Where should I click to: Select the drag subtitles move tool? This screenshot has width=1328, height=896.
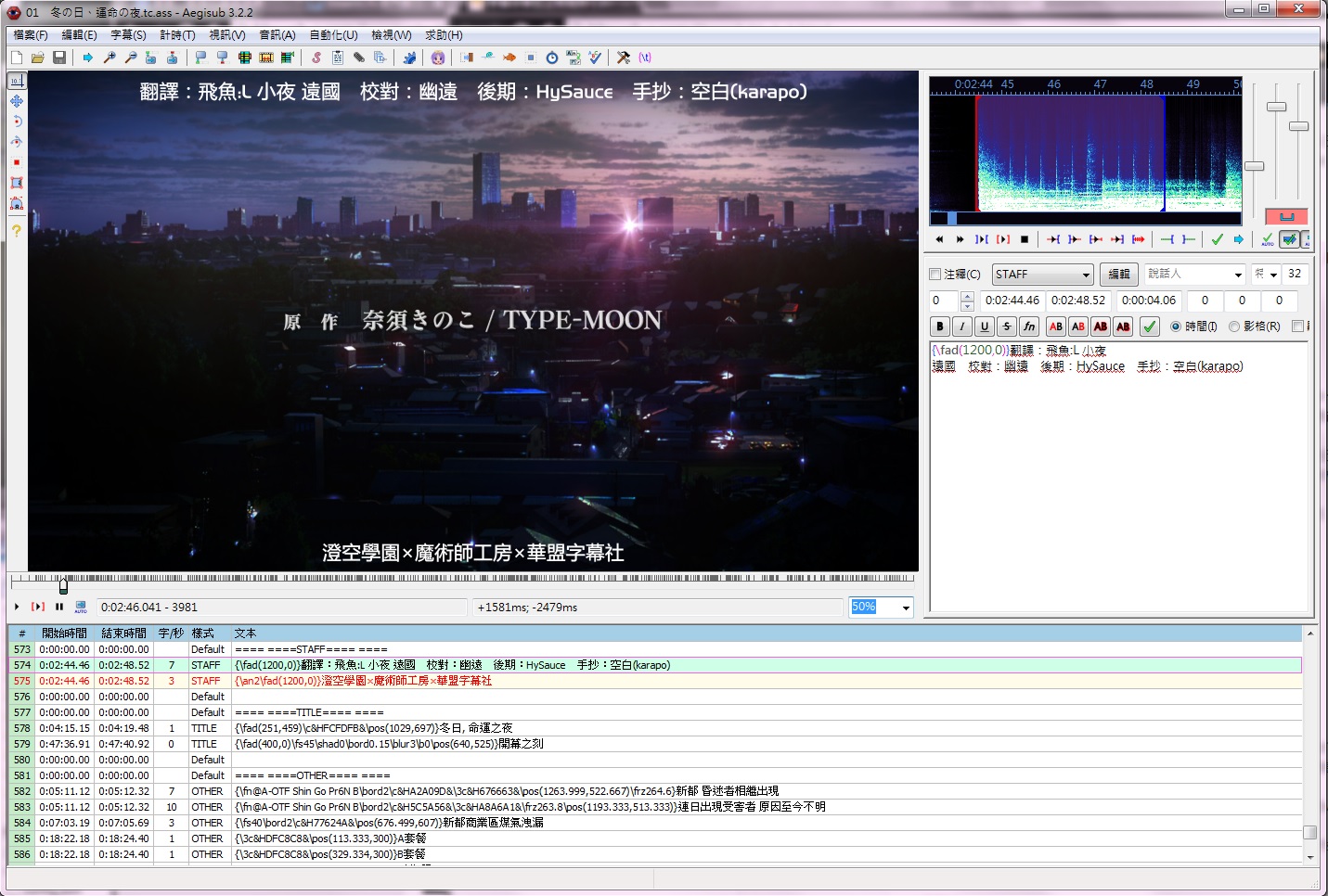coord(17,101)
